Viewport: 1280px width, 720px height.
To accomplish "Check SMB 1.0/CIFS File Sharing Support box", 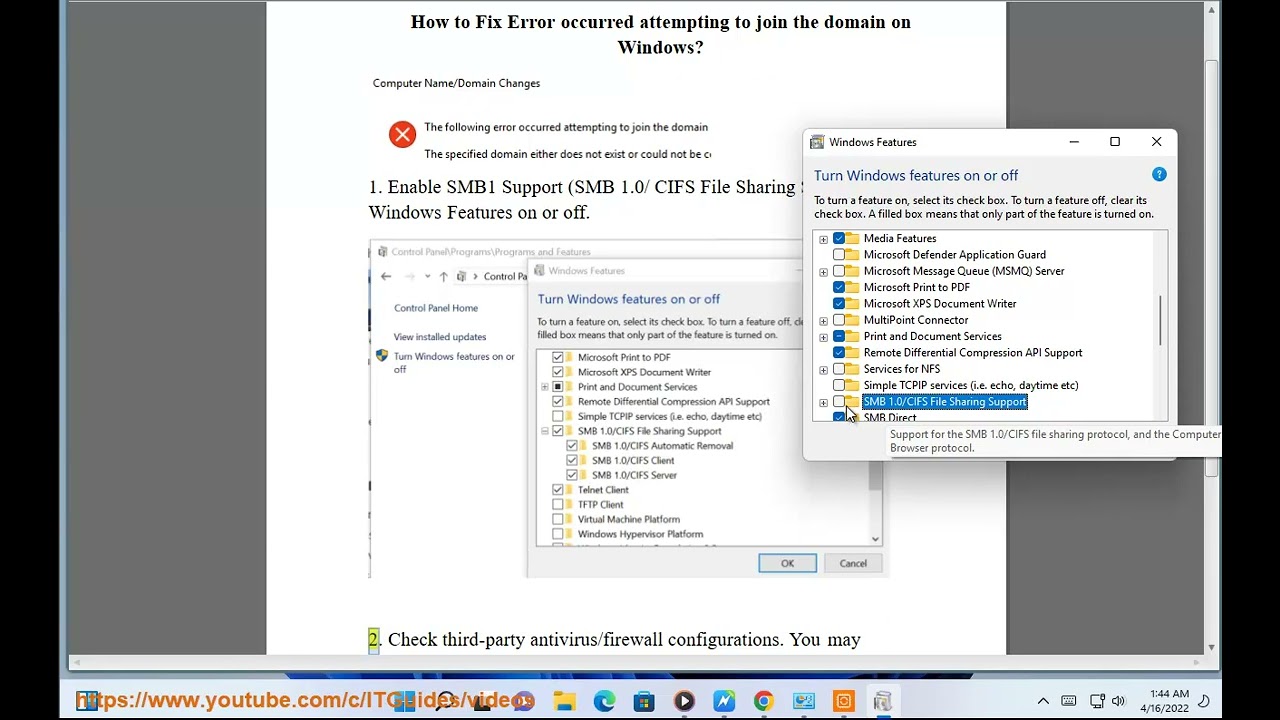I will tap(839, 401).
